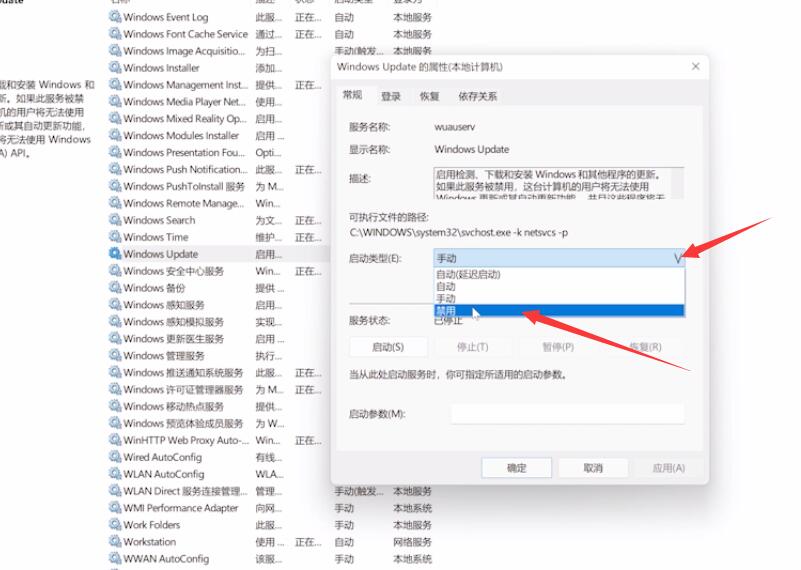Image resolution: width=801 pixels, height=570 pixels.
Task: Click the gear icon beside Windows 备份
Action: pyautogui.click(x=115, y=287)
